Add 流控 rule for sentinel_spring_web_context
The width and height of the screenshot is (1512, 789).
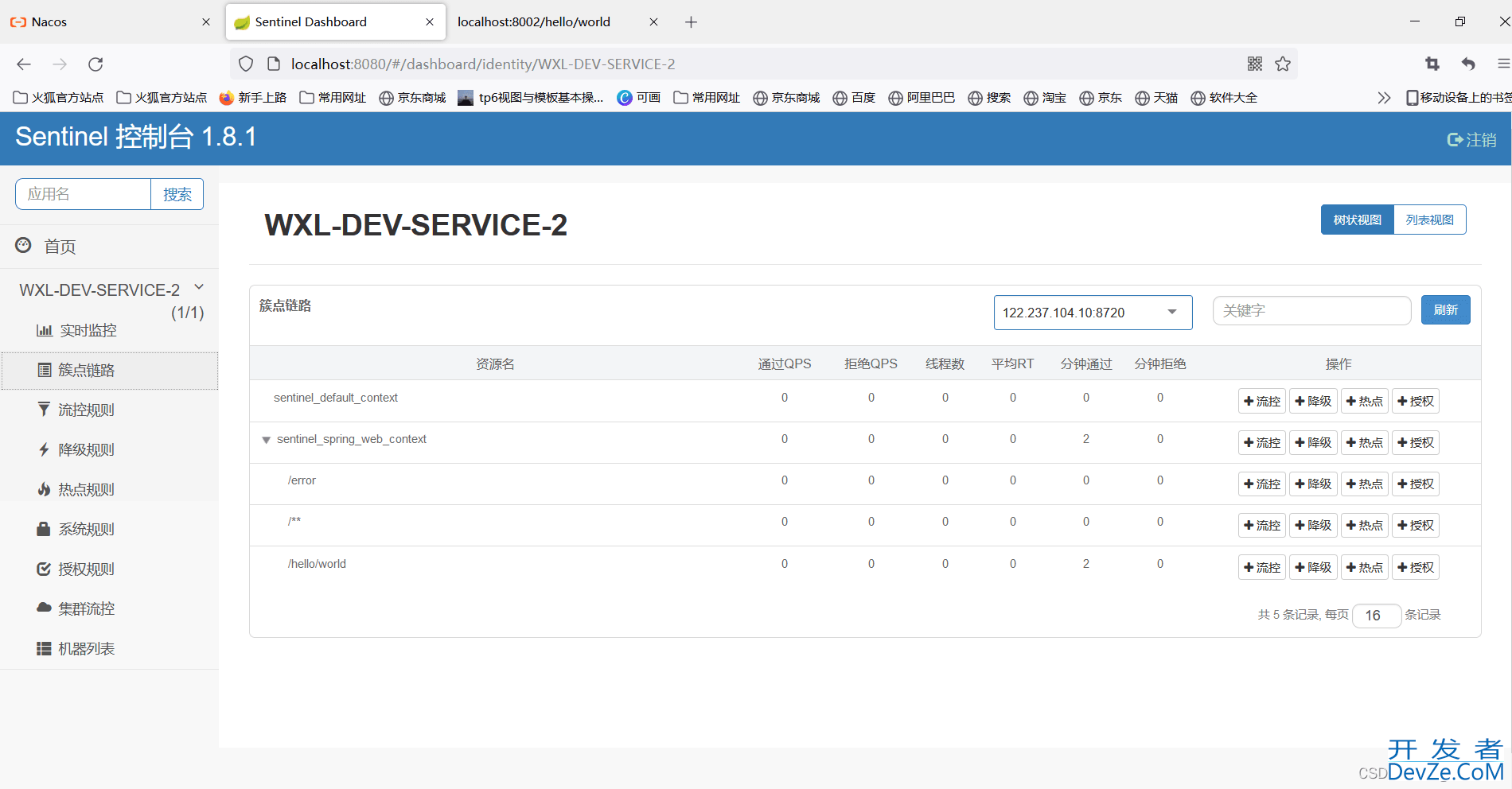coord(1262,443)
